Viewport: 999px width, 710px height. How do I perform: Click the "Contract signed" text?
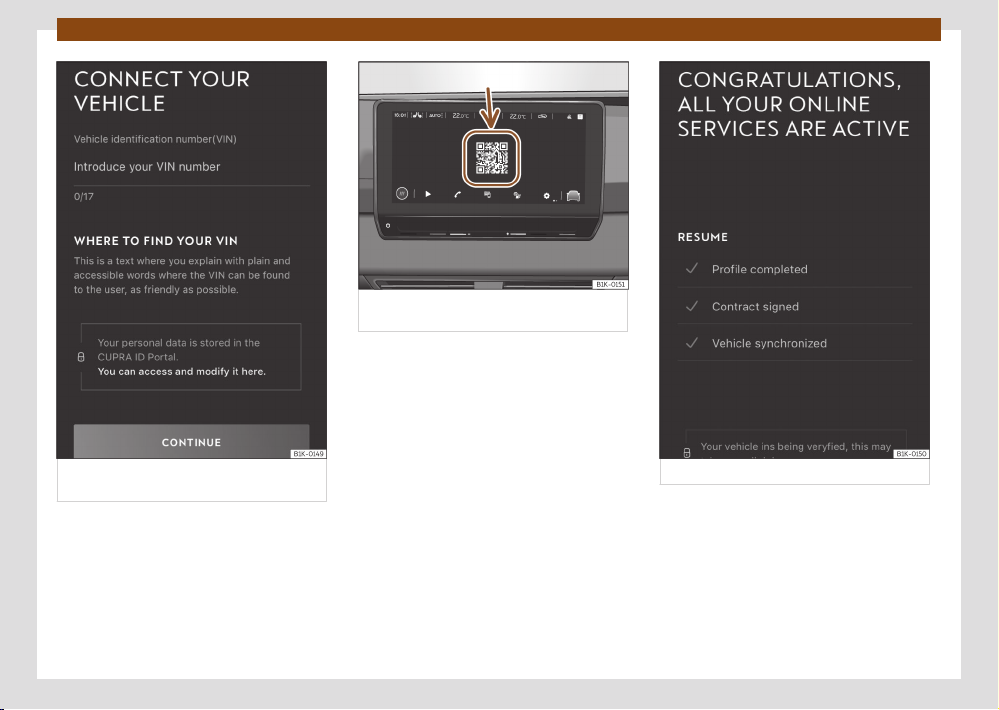pyautogui.click(x=755, y=307)
